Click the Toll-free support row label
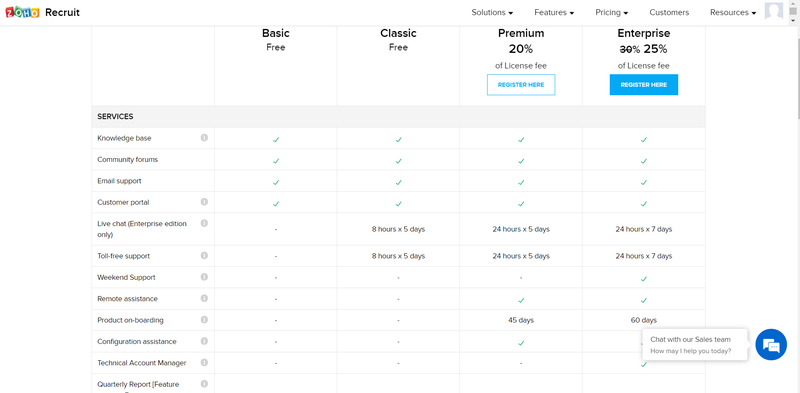800x393 pixels. [123, 256]
